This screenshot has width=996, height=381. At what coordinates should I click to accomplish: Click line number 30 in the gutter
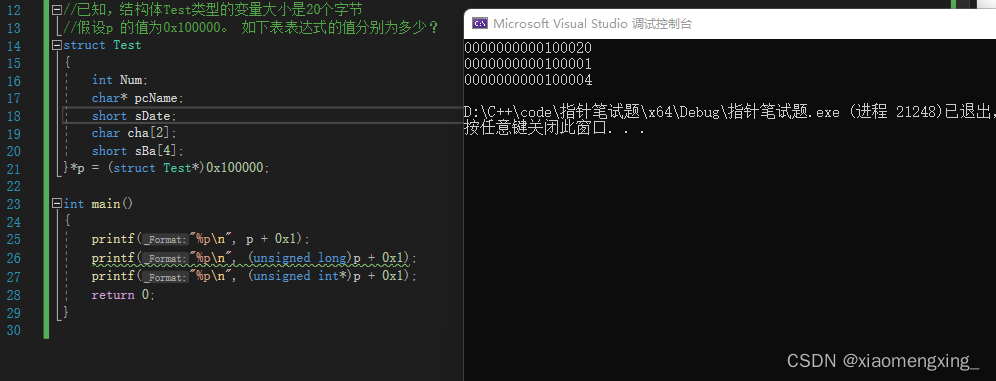tap(13, 330)
